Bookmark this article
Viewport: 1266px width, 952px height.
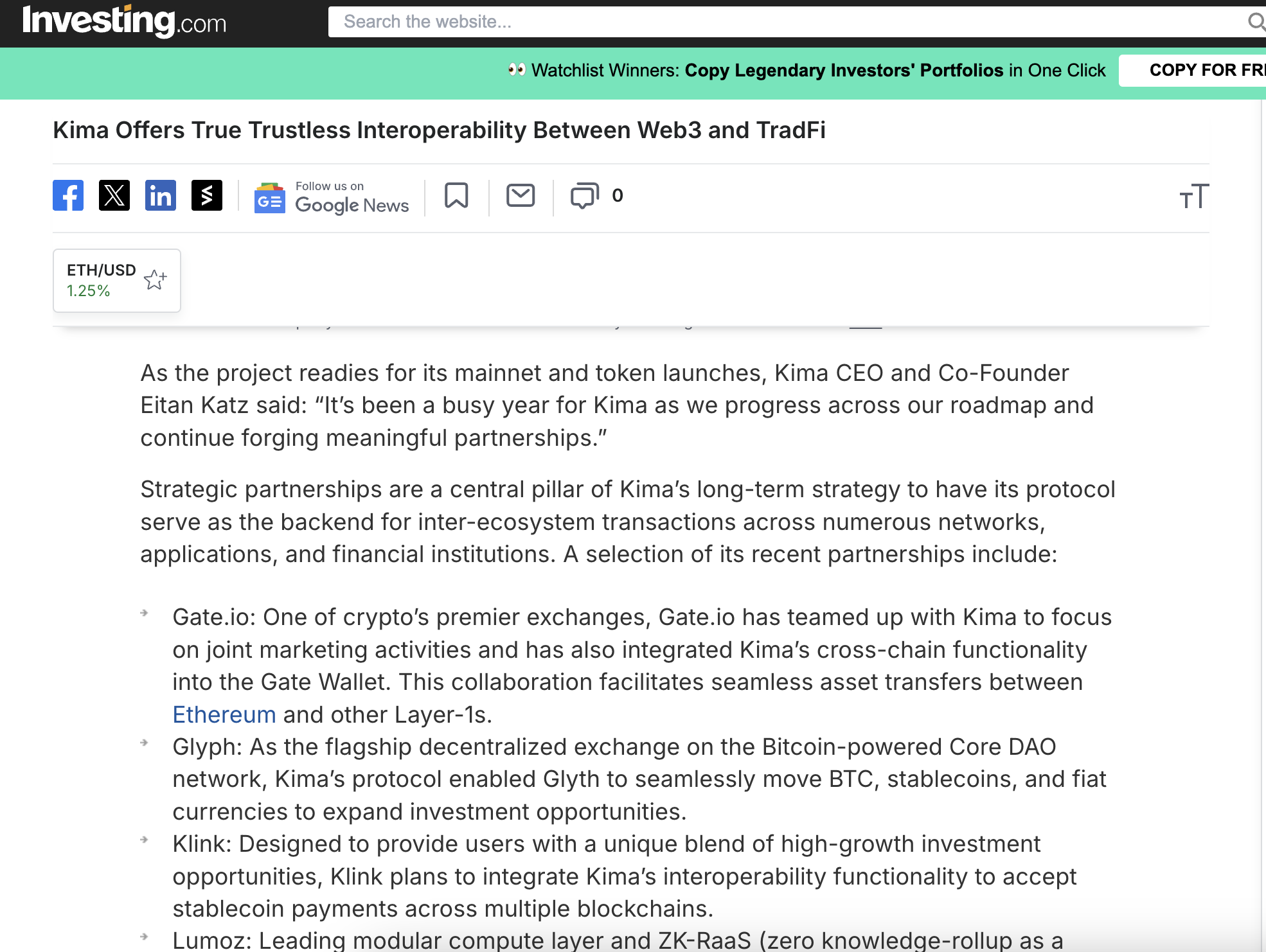tap(456, 195)
